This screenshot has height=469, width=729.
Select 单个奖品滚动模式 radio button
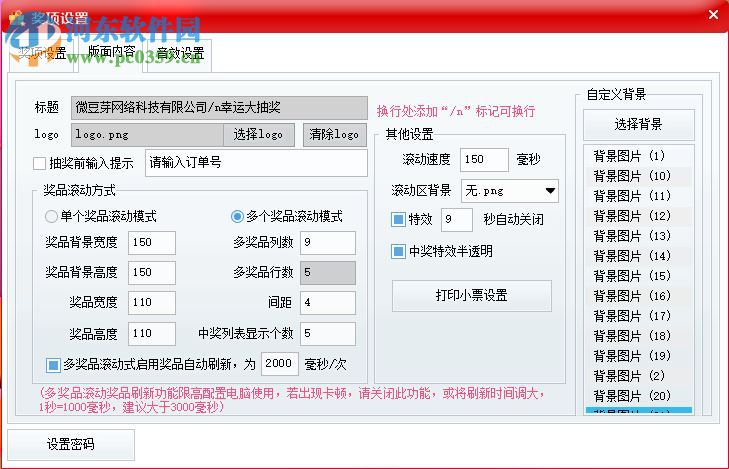tap(50, 216)
